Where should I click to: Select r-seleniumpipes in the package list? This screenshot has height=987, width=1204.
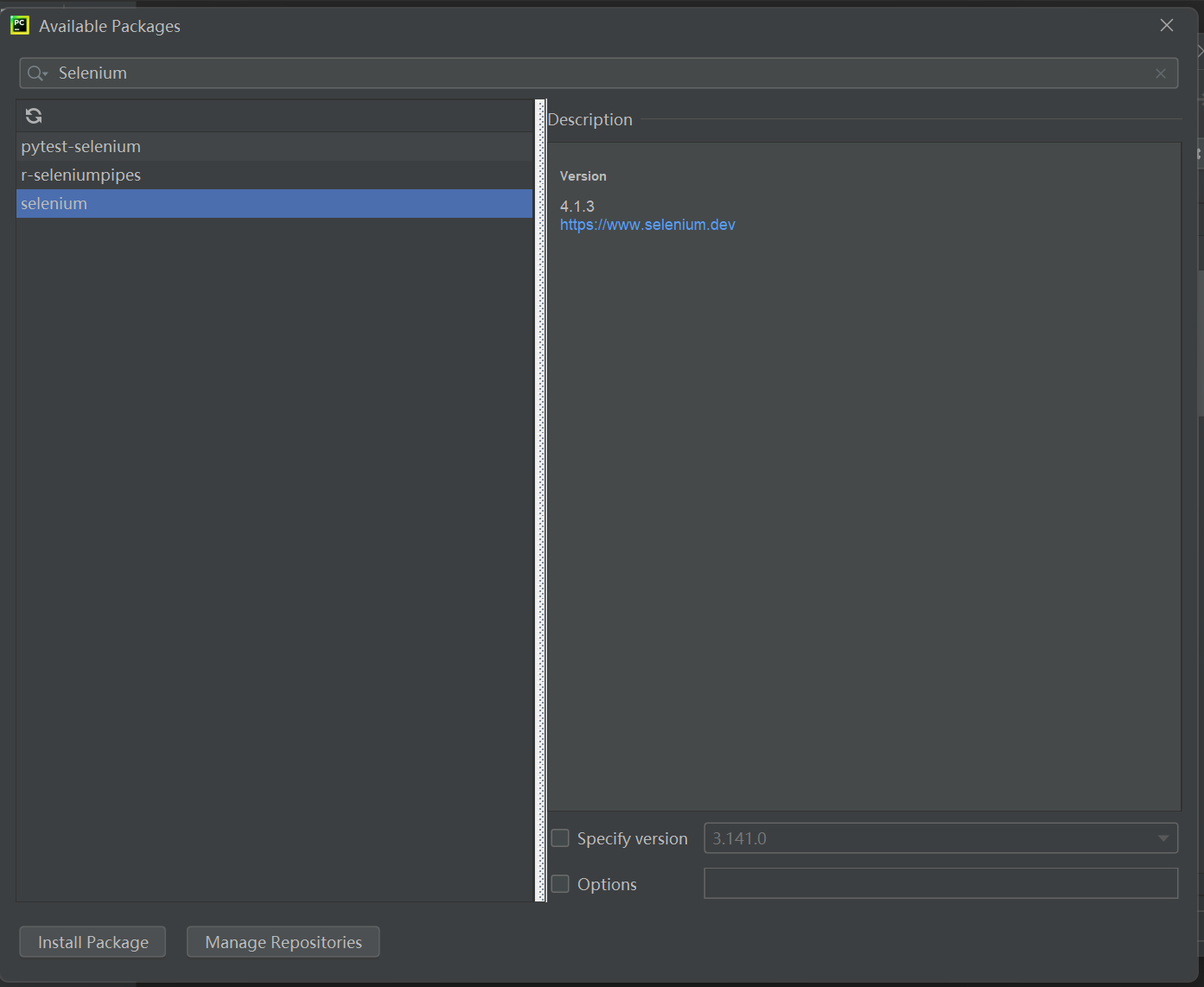275,175
